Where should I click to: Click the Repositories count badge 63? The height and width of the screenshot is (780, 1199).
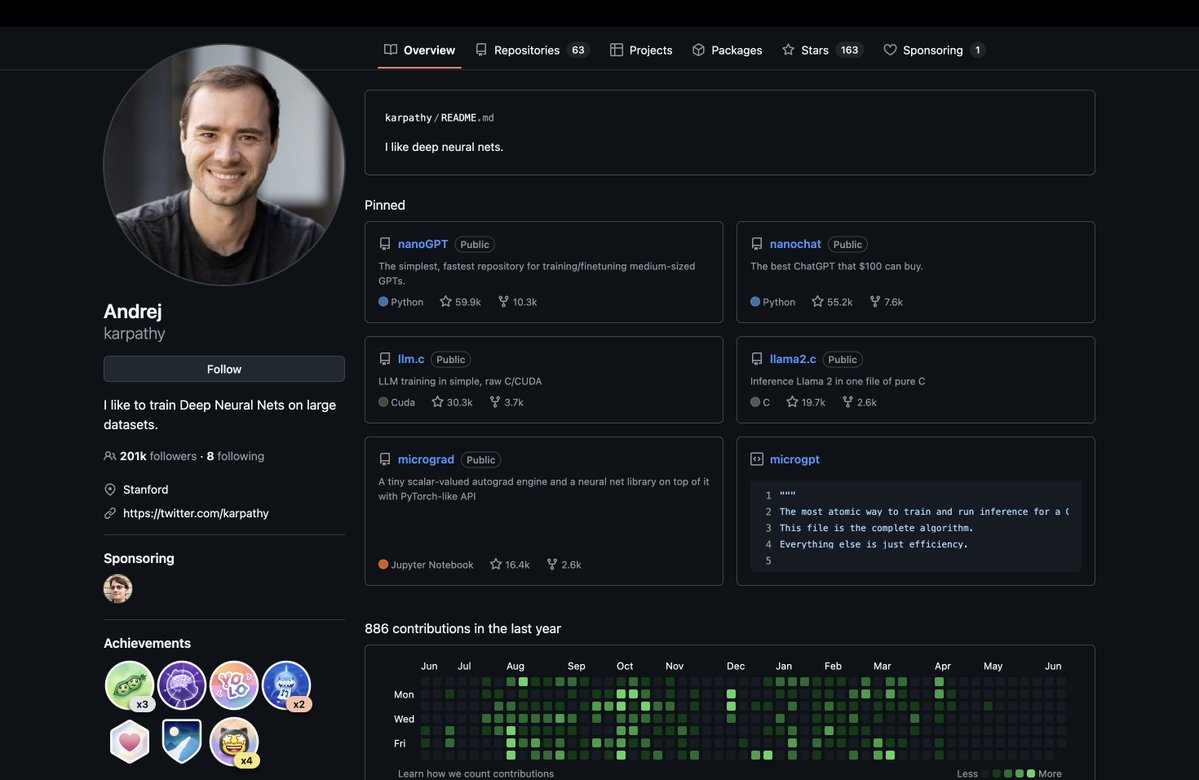tap(578, 50)
